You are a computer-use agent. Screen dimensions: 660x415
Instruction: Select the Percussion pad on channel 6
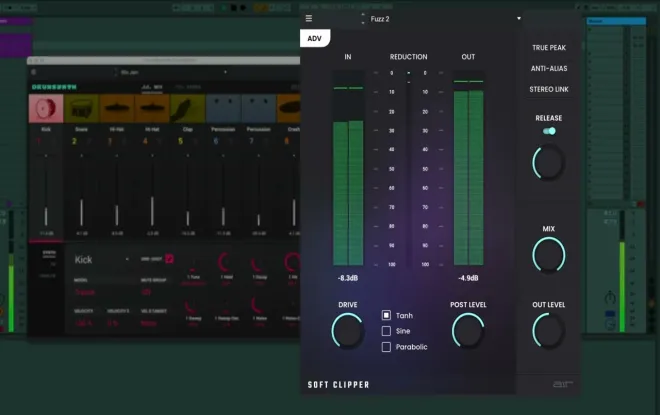223,109
